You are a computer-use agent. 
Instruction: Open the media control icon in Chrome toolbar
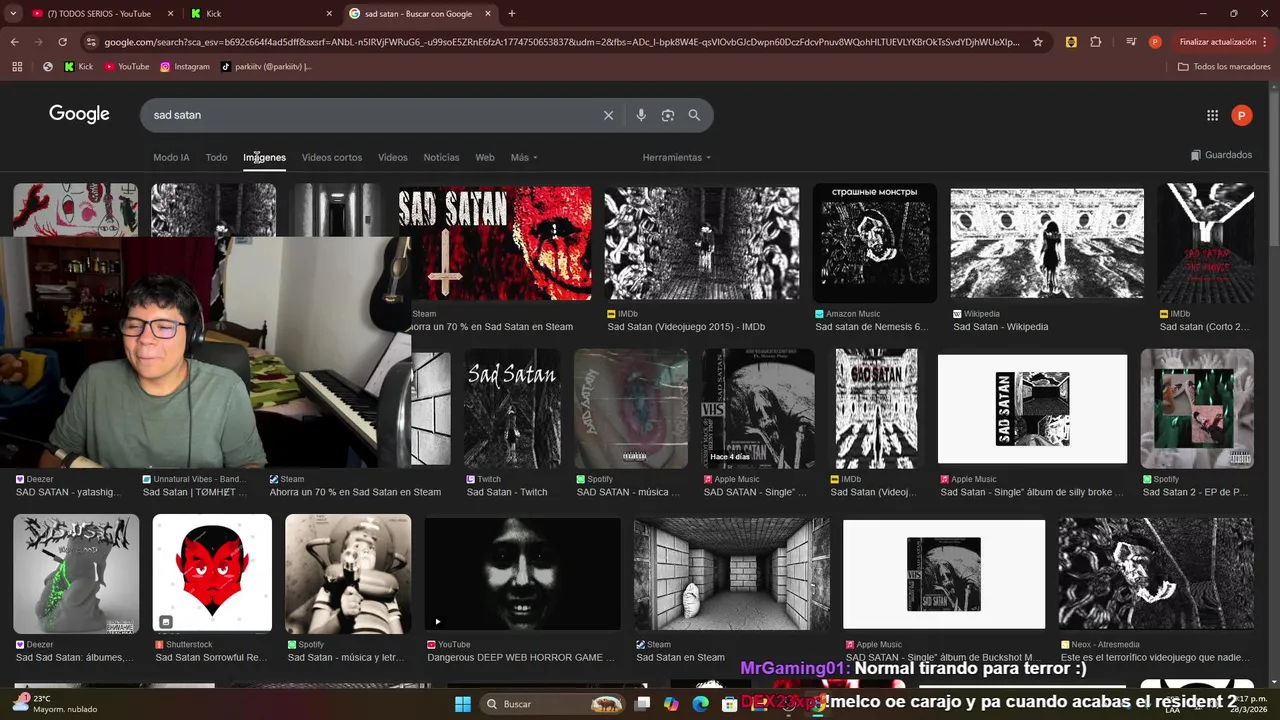1131,42
